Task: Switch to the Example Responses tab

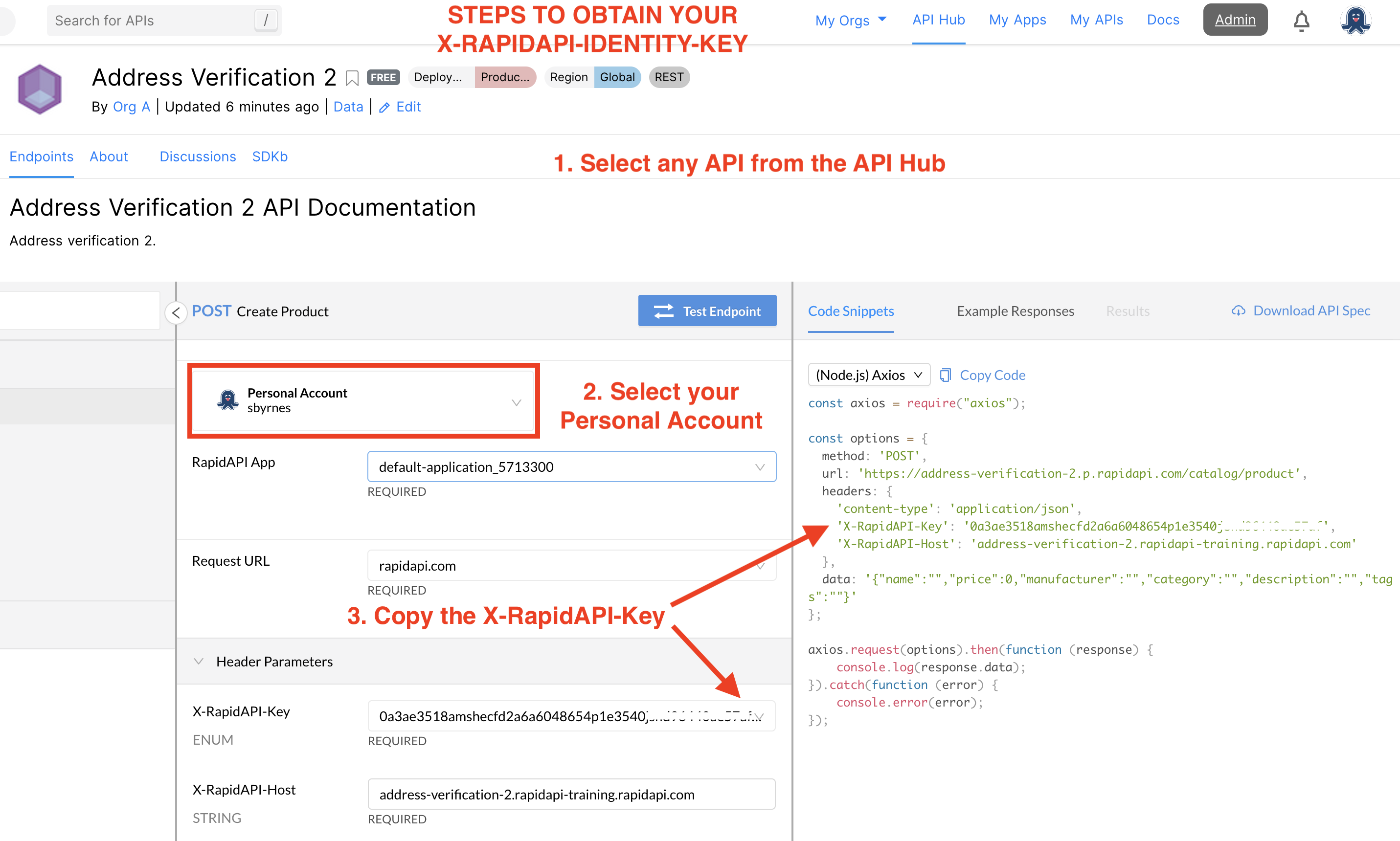Action: [x=1015, y=311]
